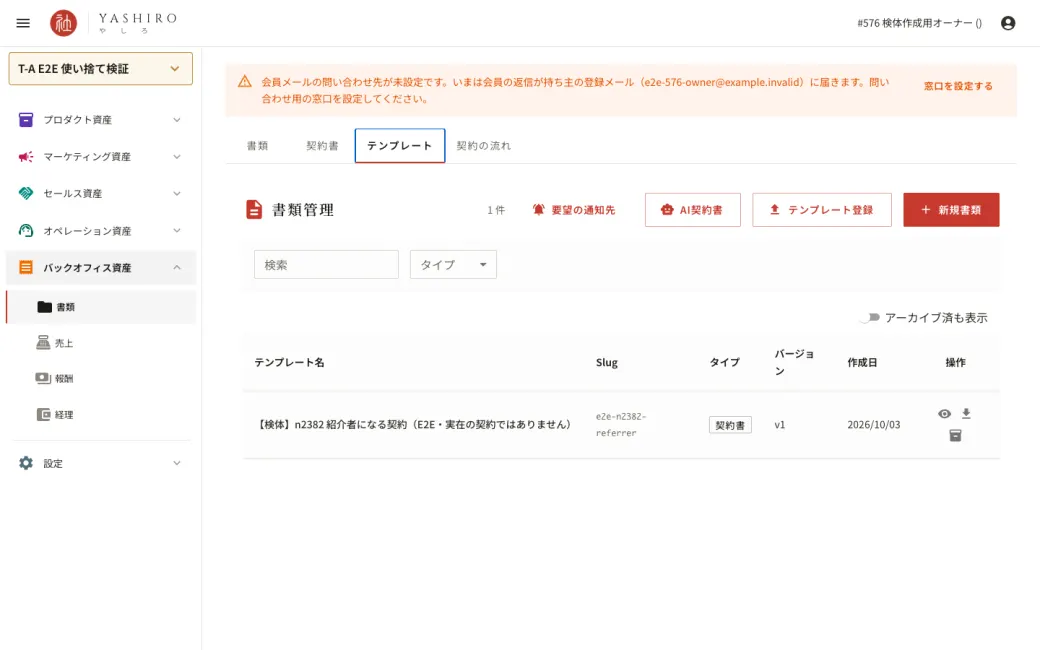
Task: Click the マーケティング資産 megaphone icon
Action: pyautogui.click(x=26, y=157)
